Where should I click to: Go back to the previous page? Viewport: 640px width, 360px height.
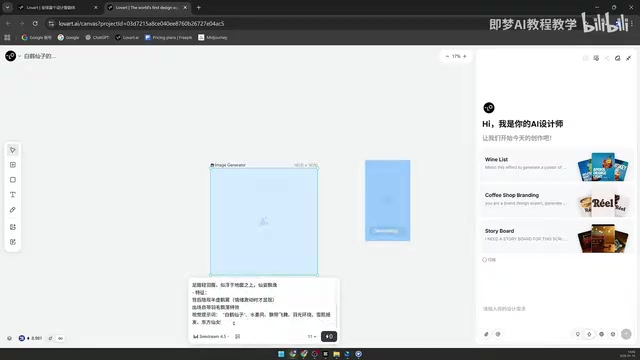pyautogui.click(x=9, y=24)
